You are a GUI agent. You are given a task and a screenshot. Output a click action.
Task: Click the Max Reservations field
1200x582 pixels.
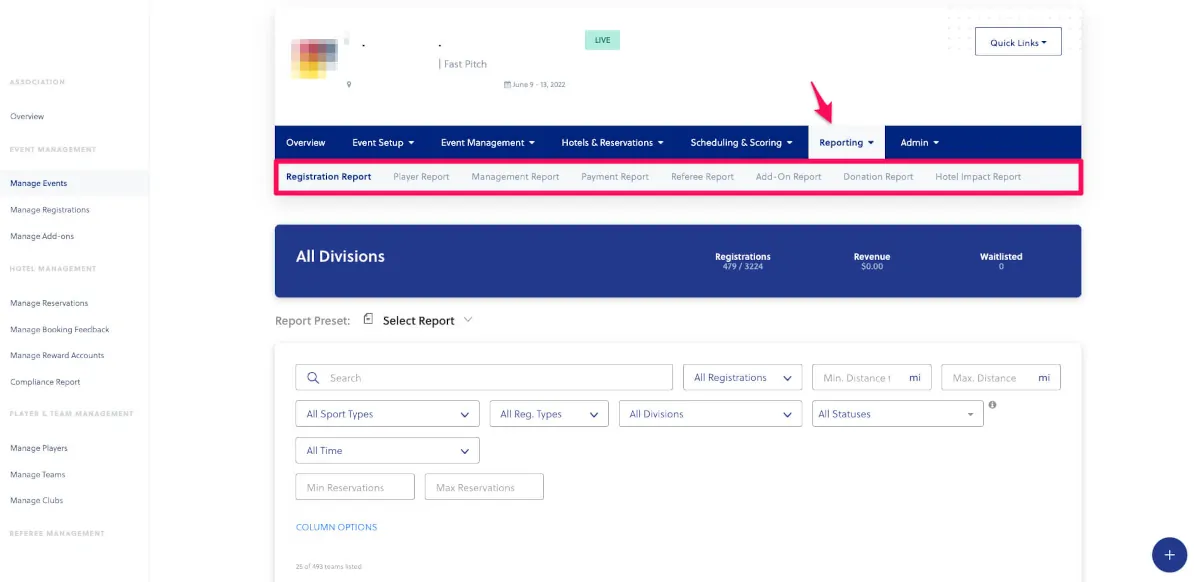pos(484,487)
